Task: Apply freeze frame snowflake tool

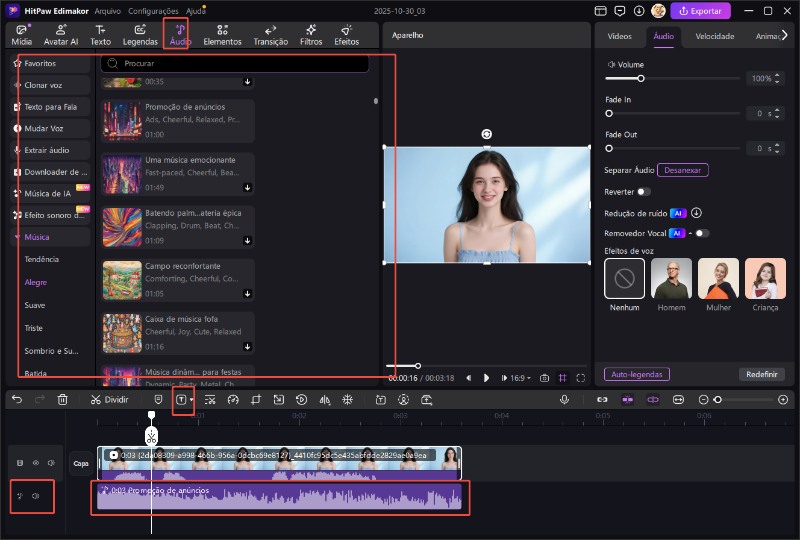Action: [347, 400]
